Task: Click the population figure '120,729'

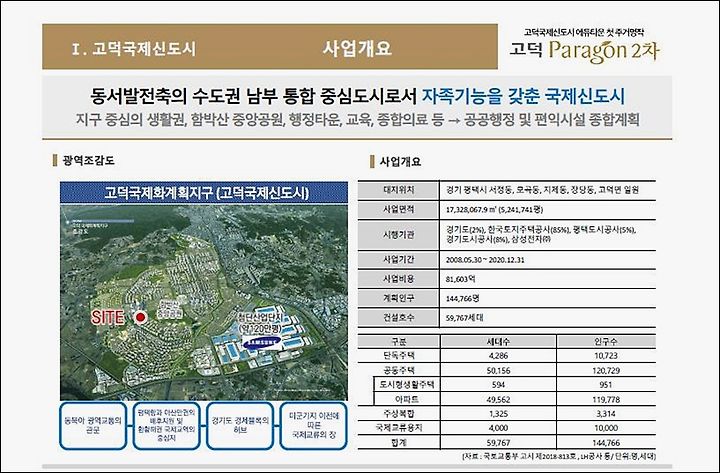Action: pos(606,370)
